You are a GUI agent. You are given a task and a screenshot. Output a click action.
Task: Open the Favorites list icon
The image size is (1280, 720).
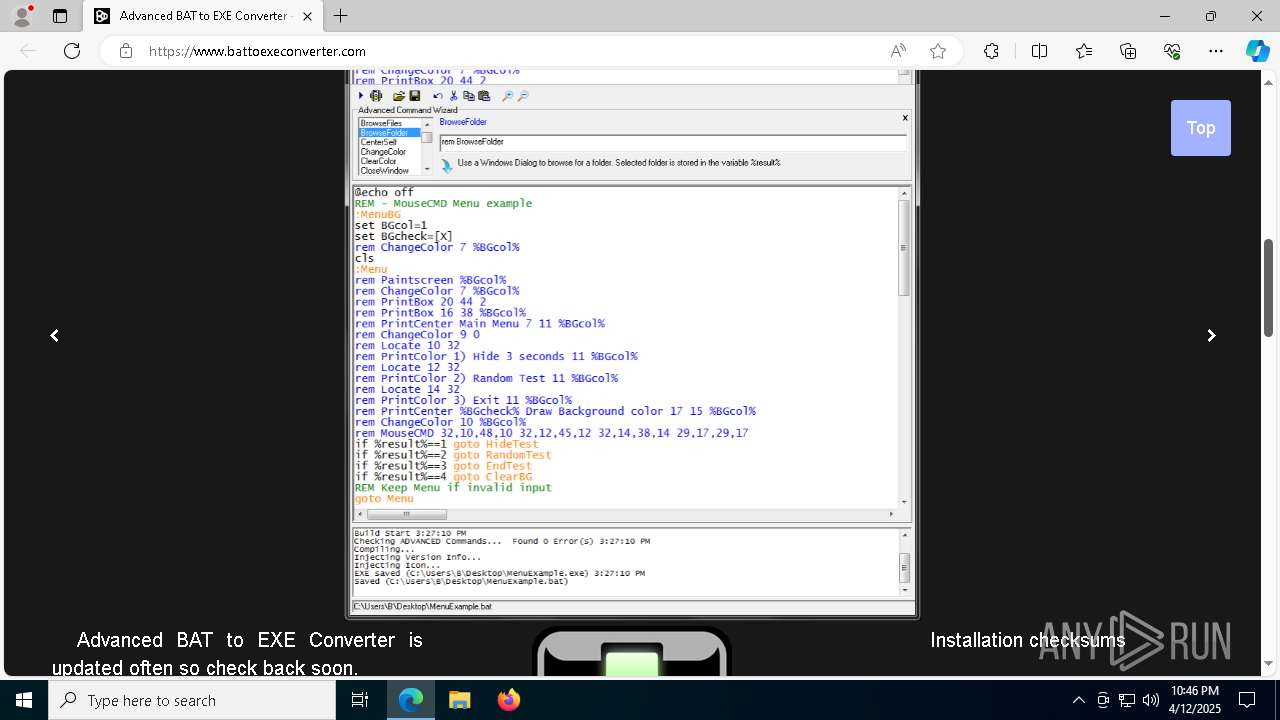1084,51
